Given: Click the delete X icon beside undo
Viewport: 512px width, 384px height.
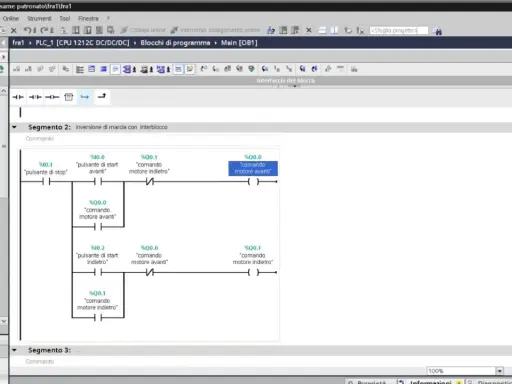Looking at the screenshot, I should (x=14, y=30).
